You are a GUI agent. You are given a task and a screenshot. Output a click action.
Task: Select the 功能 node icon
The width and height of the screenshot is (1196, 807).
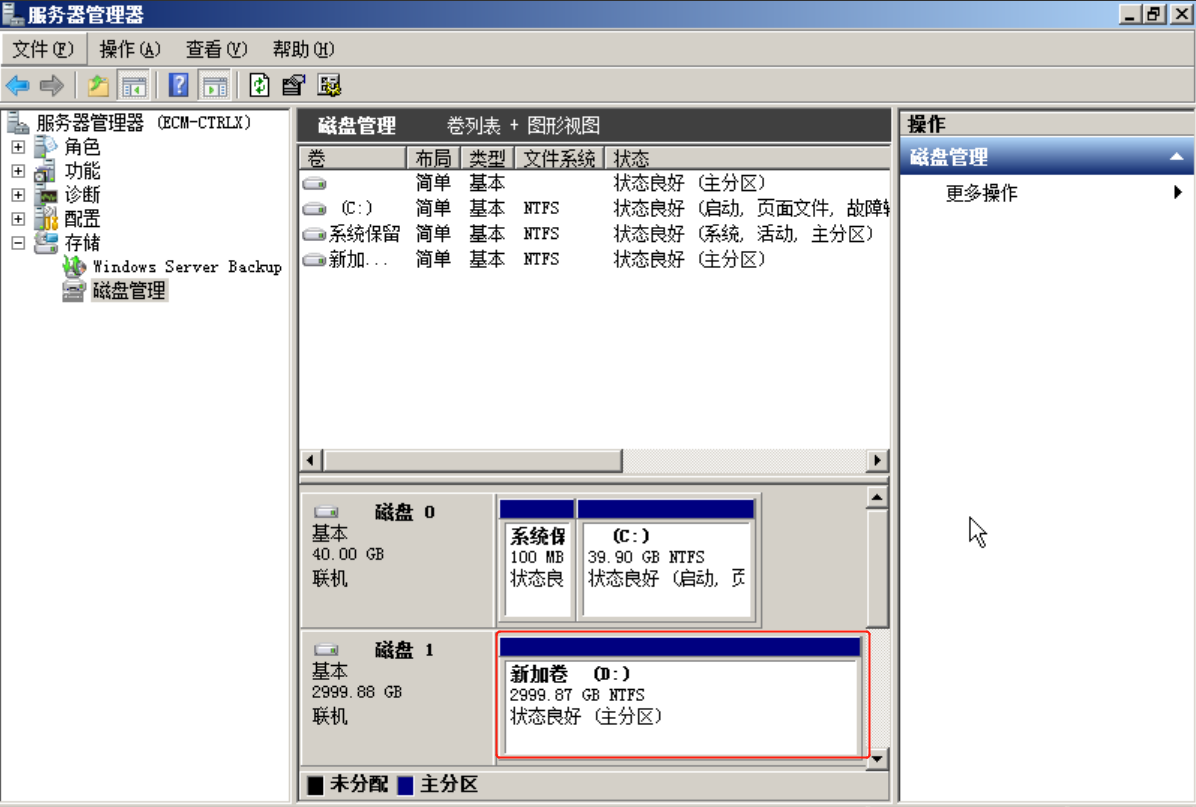pos(46,170)
